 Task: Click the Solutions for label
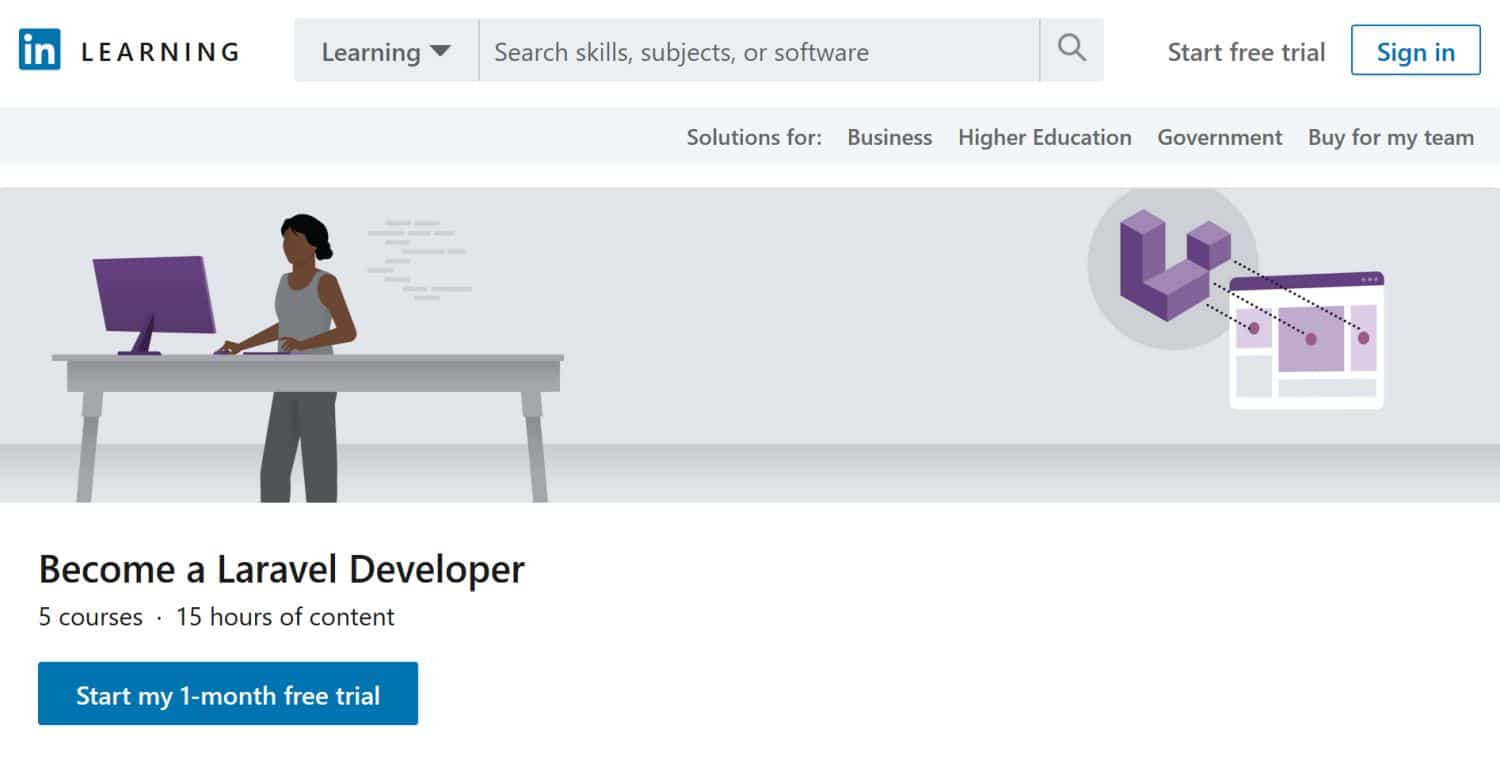pos(754,137)
